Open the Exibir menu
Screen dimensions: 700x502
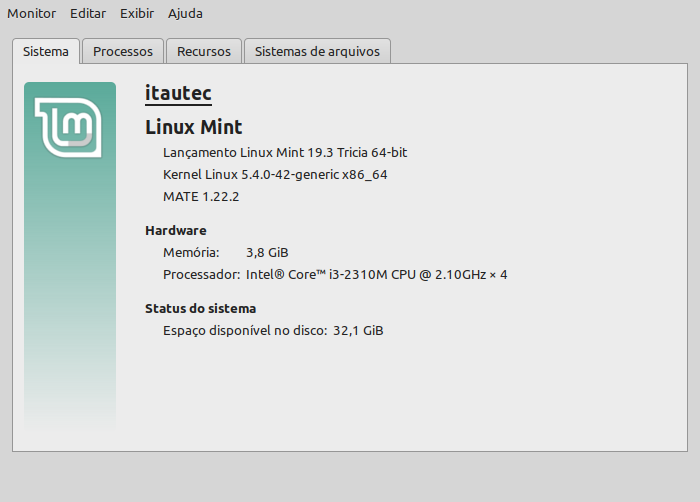(x=137, y=13)
